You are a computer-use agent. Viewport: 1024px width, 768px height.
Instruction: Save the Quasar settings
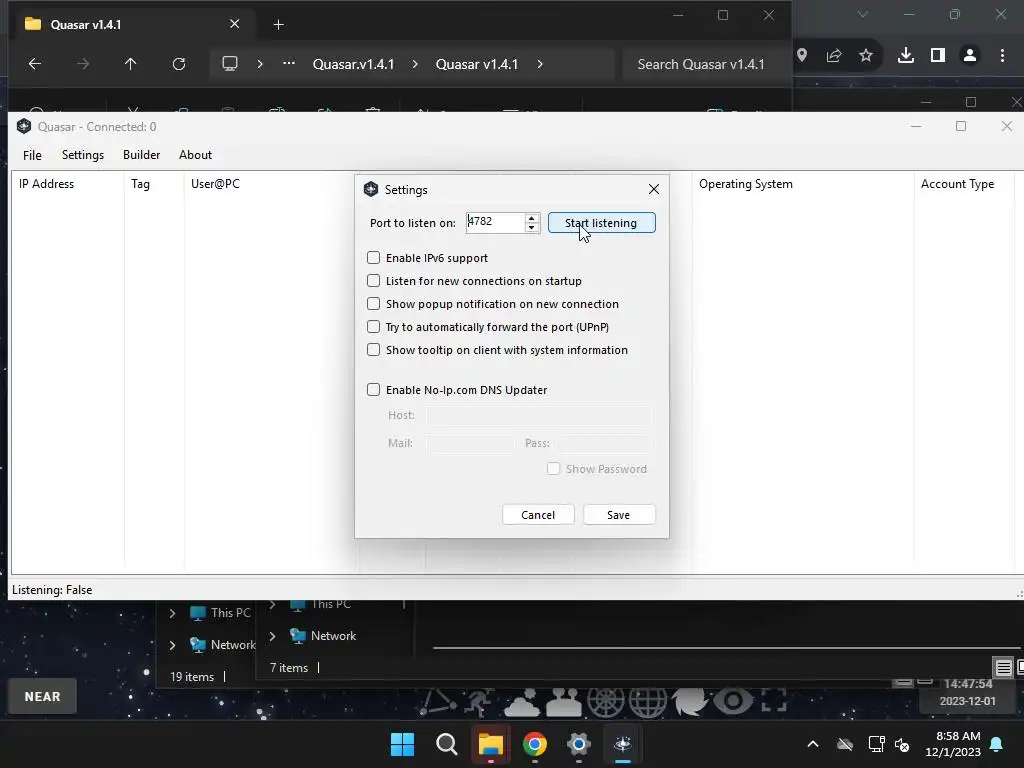618,515
